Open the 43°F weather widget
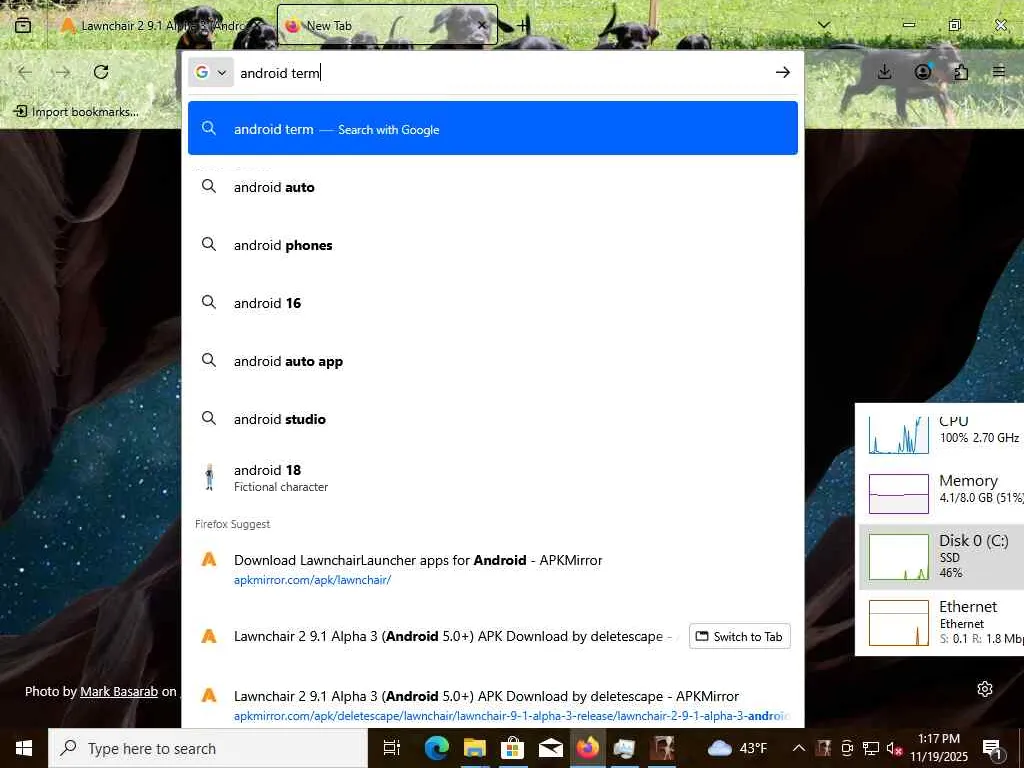The width and height of the screenshot is (1024, 768). 737,748
